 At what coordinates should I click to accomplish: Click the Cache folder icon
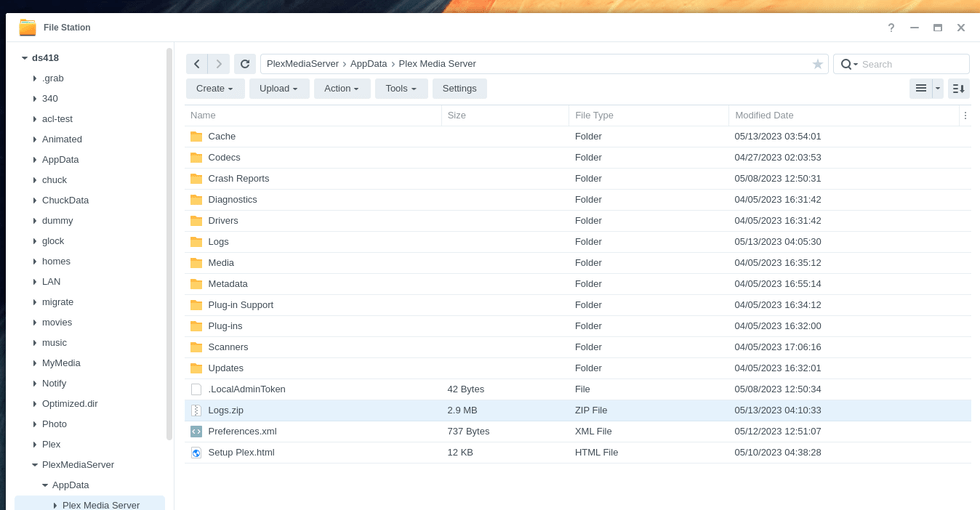tap(196, 136)
